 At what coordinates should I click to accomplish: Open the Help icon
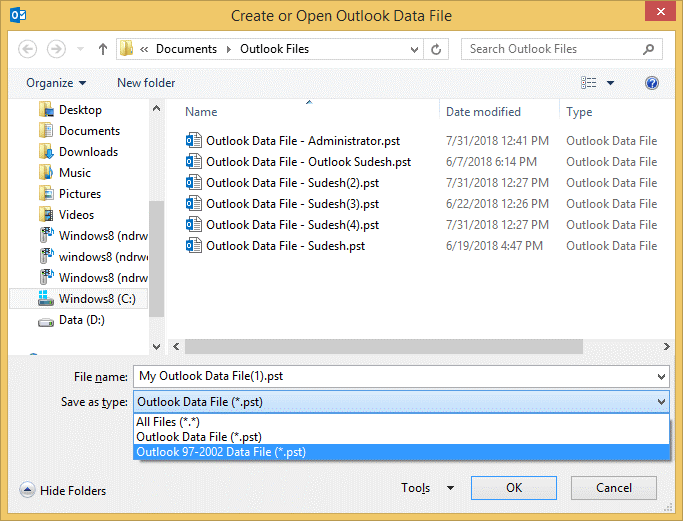pyautogui.click(x=652, y=83)
